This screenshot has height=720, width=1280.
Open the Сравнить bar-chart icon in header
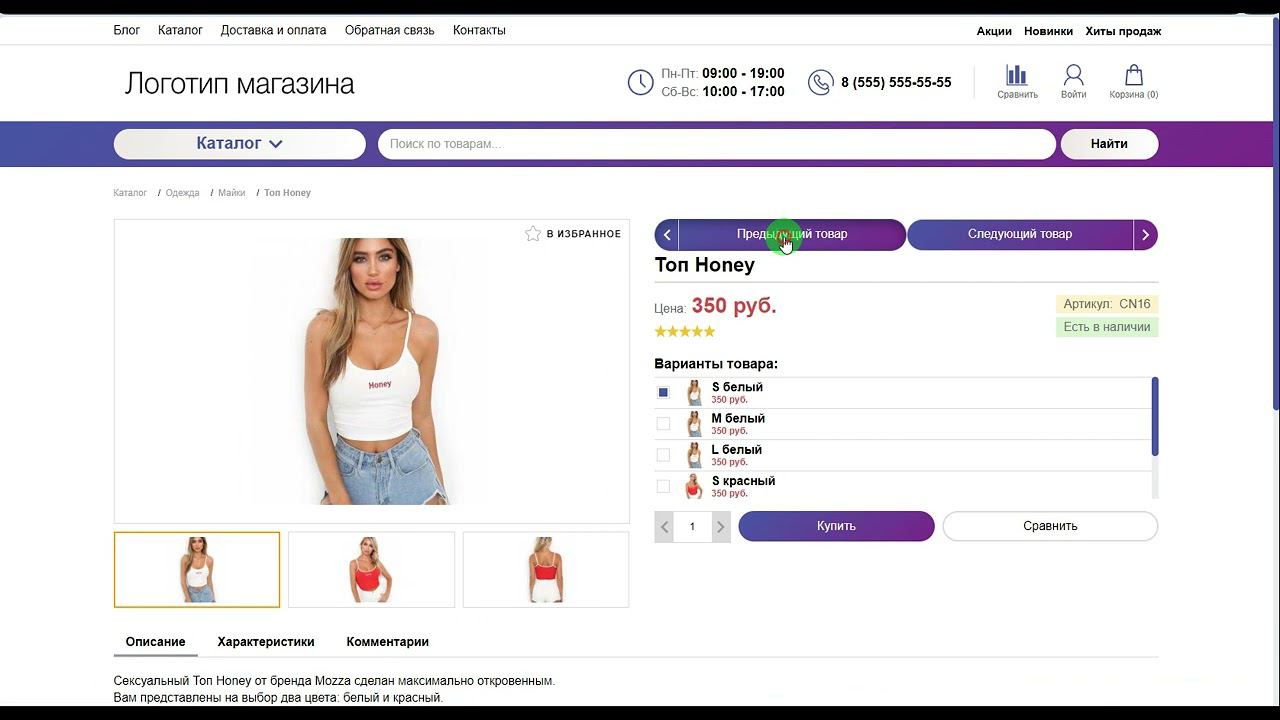pyautogui.click(x=1016, y=75)
